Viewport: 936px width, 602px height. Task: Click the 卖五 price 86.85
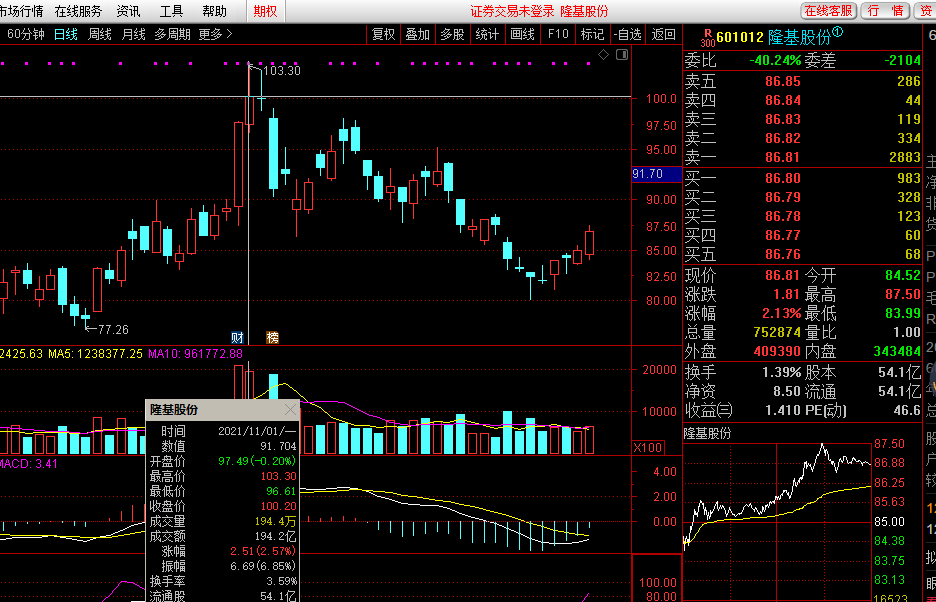coord(783,82)
